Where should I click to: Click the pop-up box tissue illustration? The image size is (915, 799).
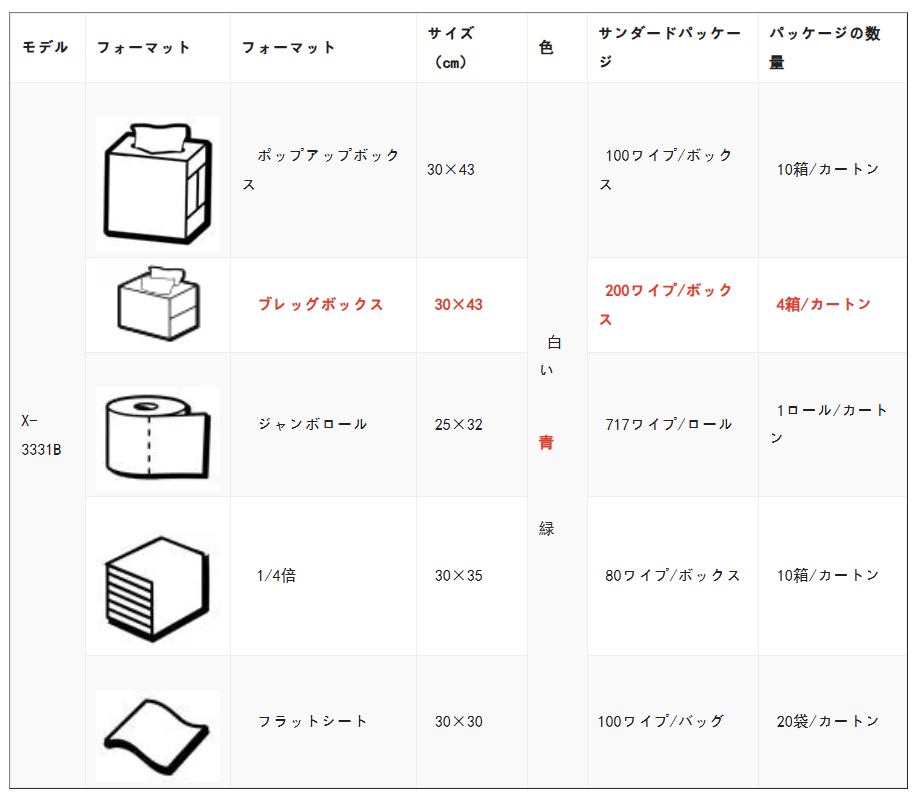(158, 183)
